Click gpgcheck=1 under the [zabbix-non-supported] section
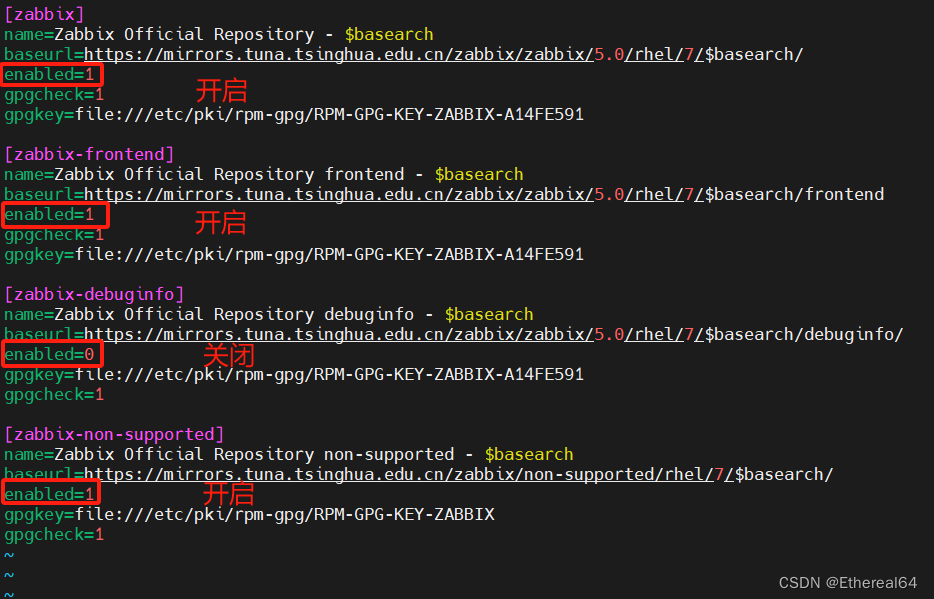 pos(54,535)
